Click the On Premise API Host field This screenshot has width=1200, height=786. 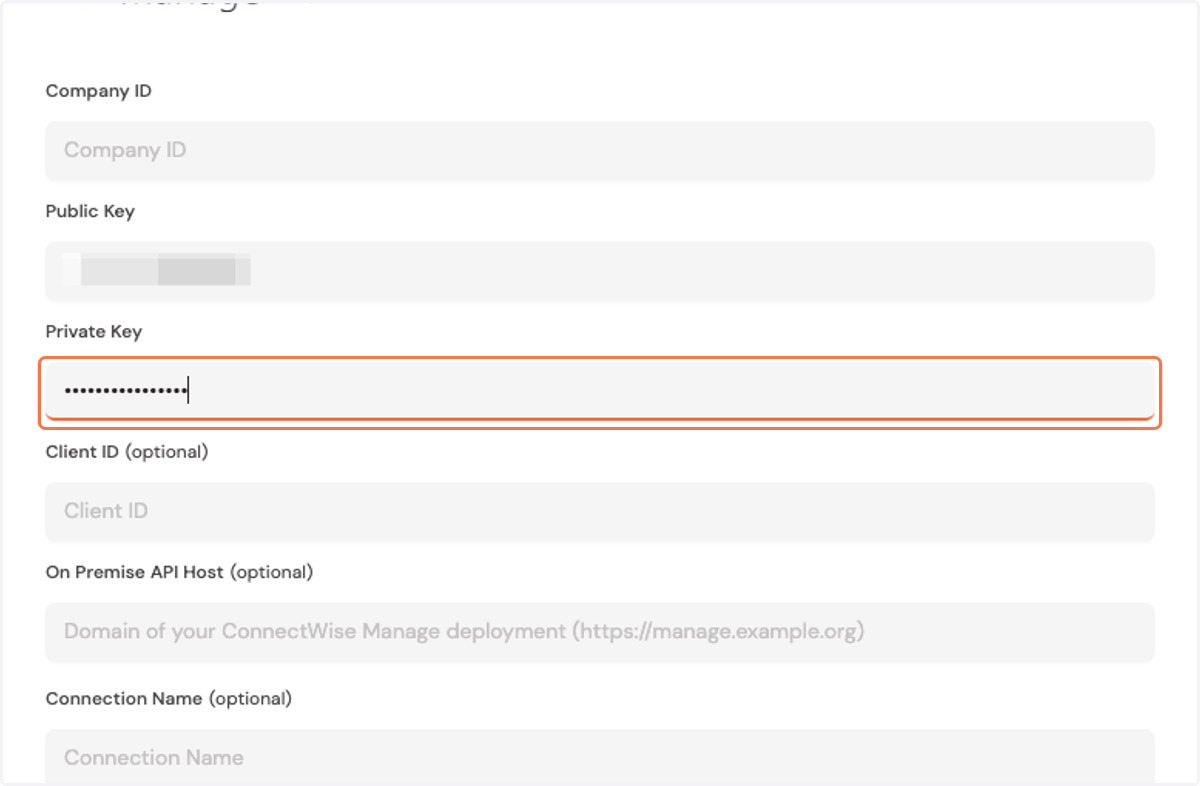pyautogui.click(x=600, y=632)
